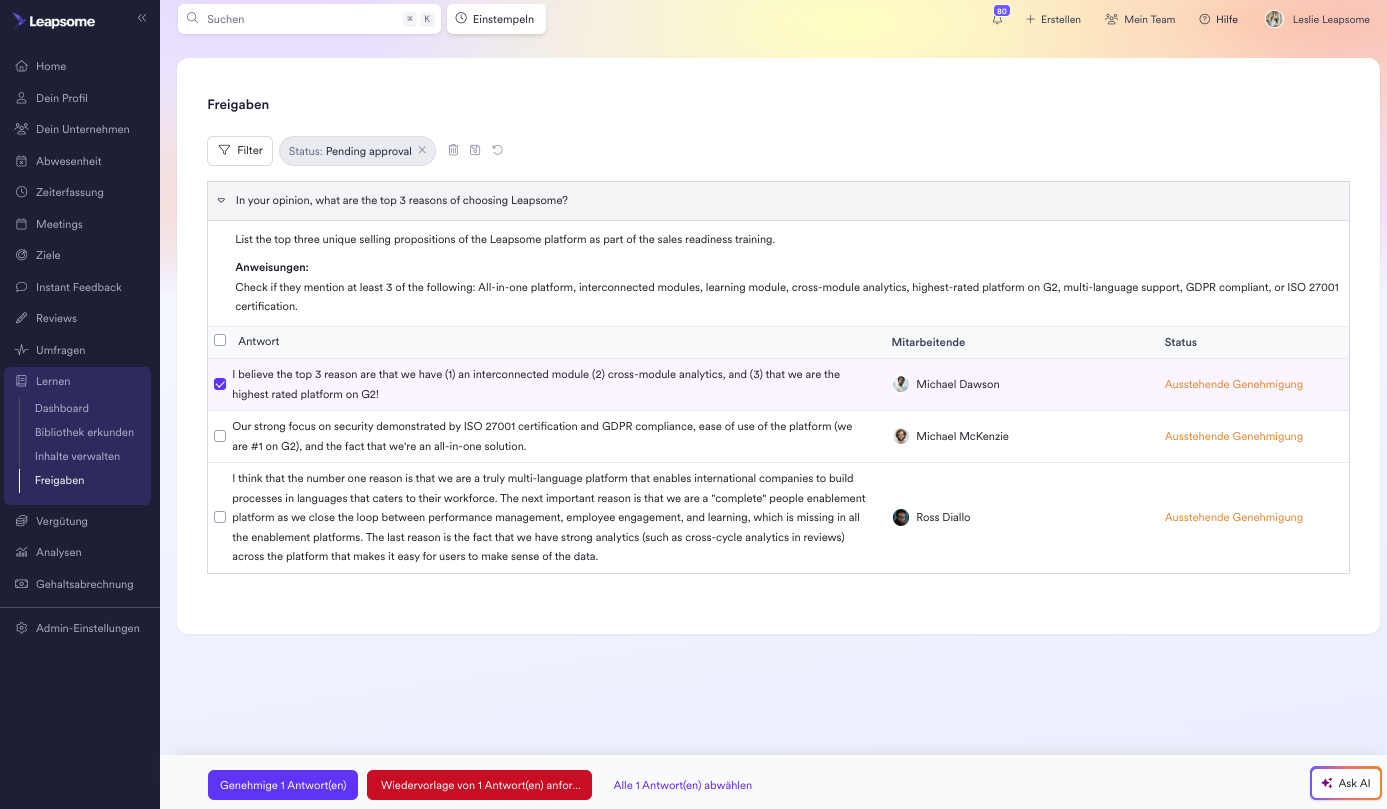This screenshot has width=1387, height=809.
Task: Click the magnifier search icon
Action: 193,18
